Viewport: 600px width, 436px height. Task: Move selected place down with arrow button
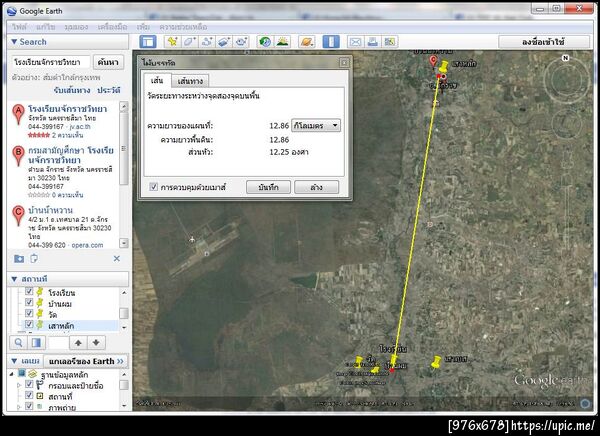96,343
